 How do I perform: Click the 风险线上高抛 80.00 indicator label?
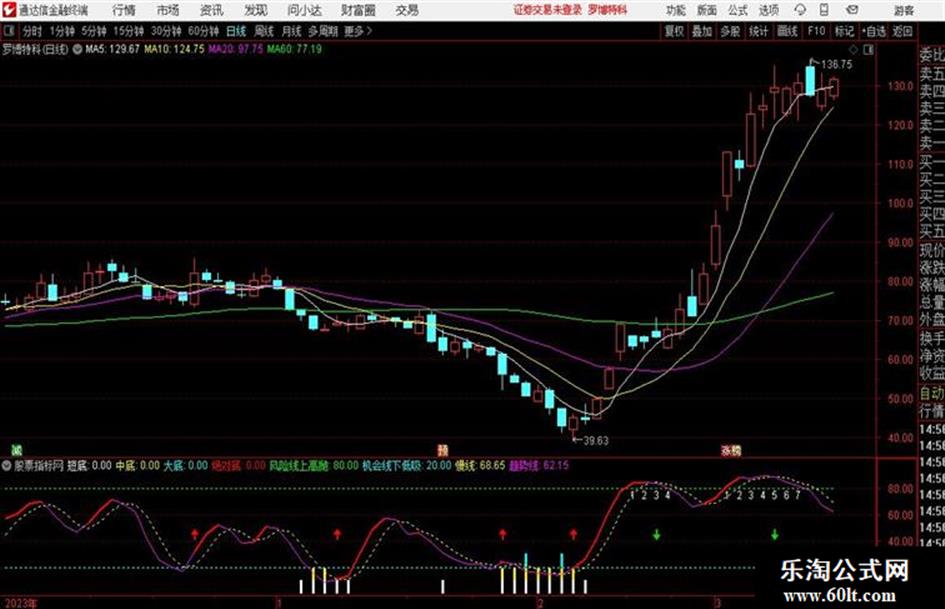313,465
